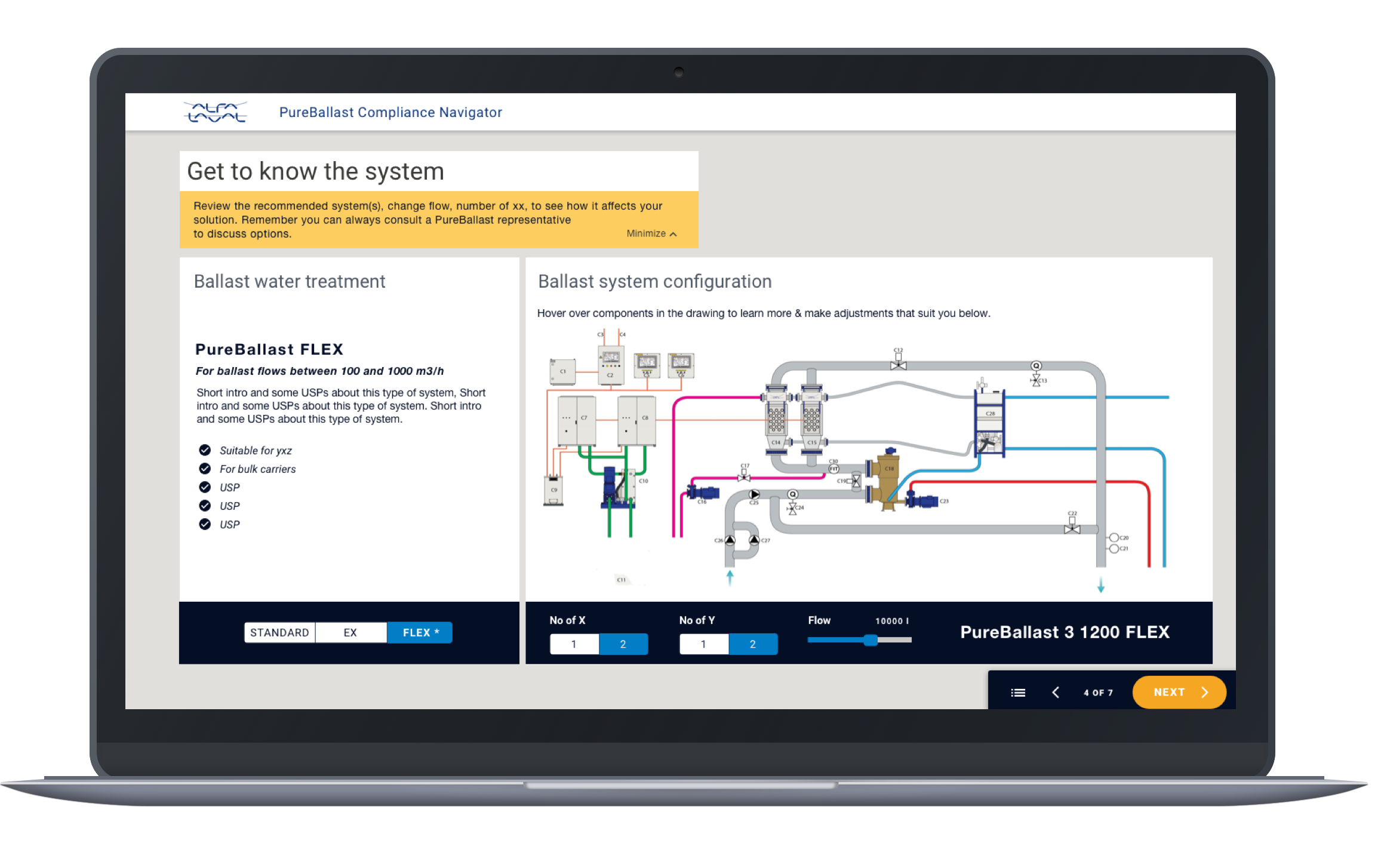Select the C20 sensor circle

(1114, 538)
